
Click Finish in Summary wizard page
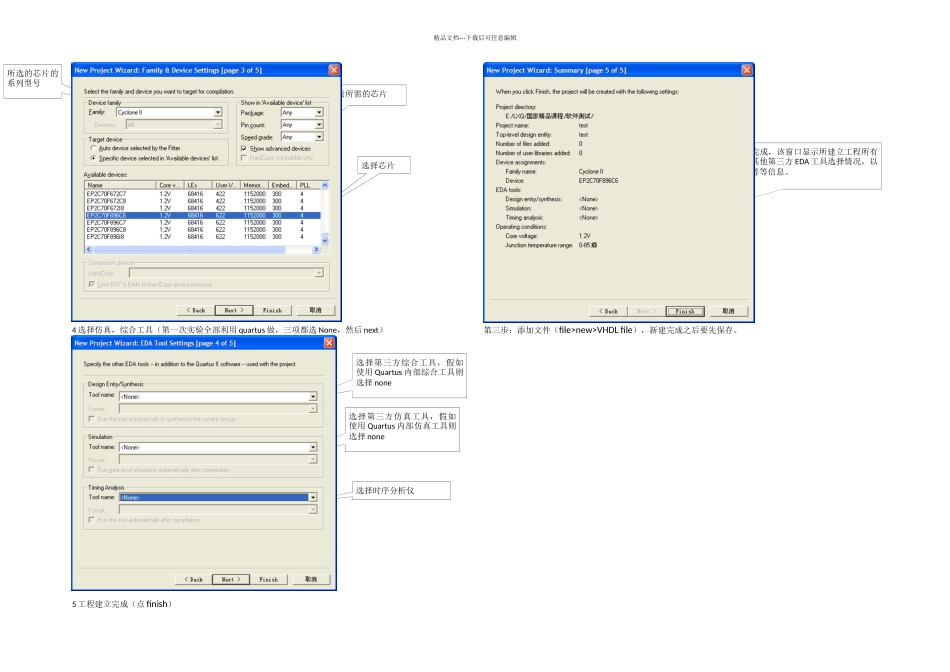[x=685, y=311]
